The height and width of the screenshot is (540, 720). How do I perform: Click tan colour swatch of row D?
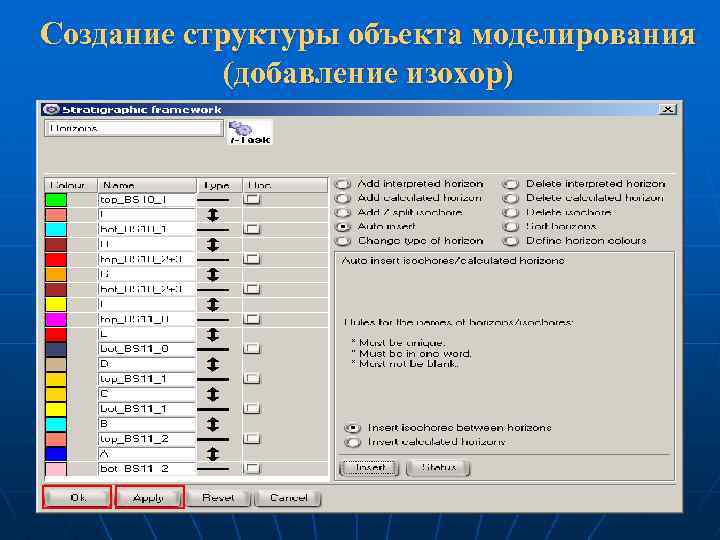pos(56,364)
